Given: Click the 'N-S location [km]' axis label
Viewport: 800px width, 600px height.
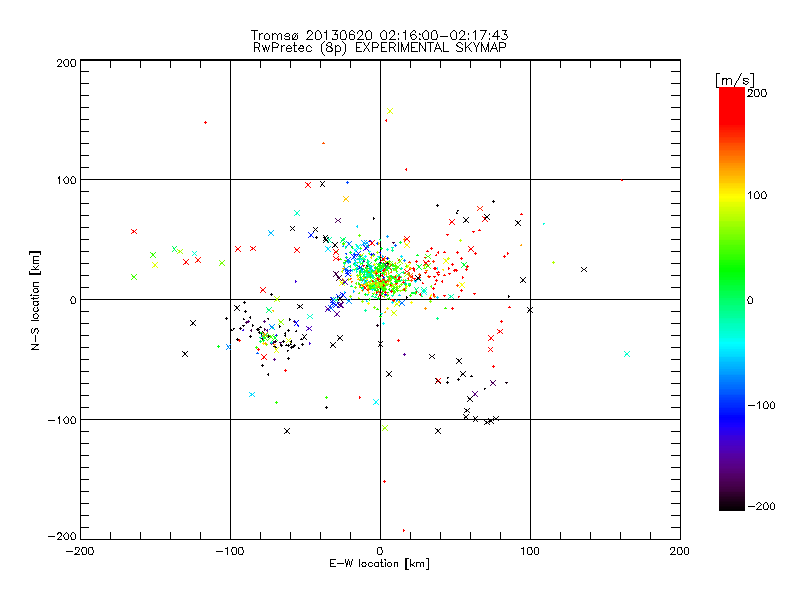Looking at the screenshot, I should coord(35,300).
